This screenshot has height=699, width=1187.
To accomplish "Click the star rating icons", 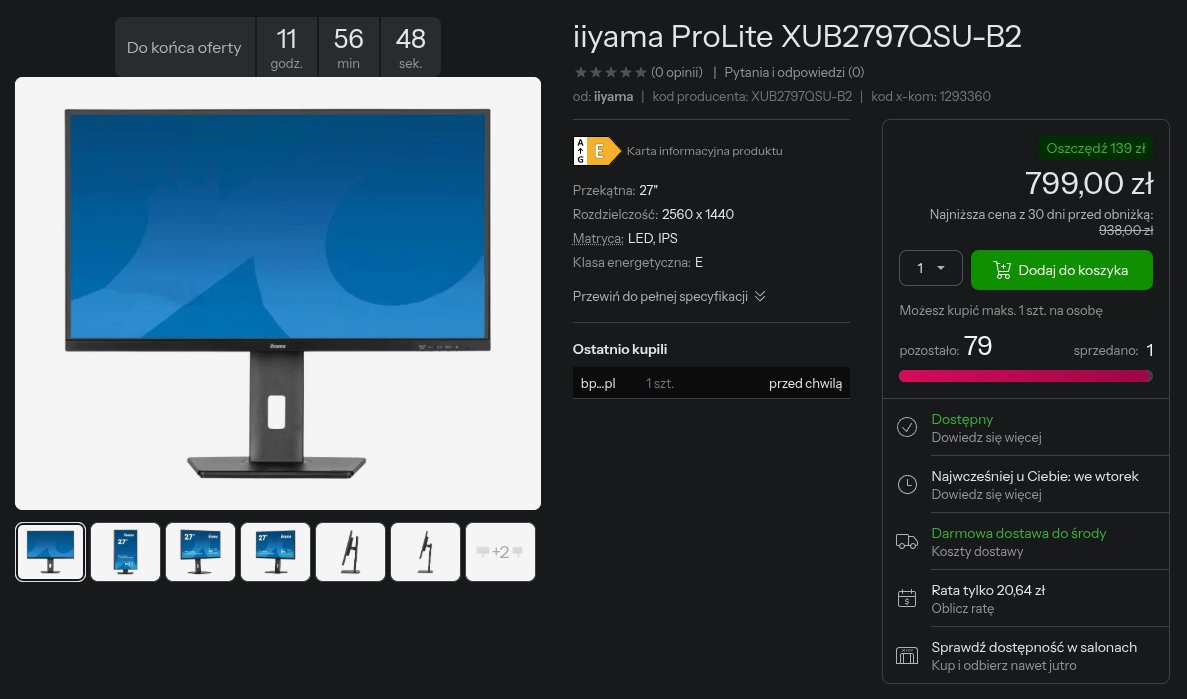I will coord(610,73).
